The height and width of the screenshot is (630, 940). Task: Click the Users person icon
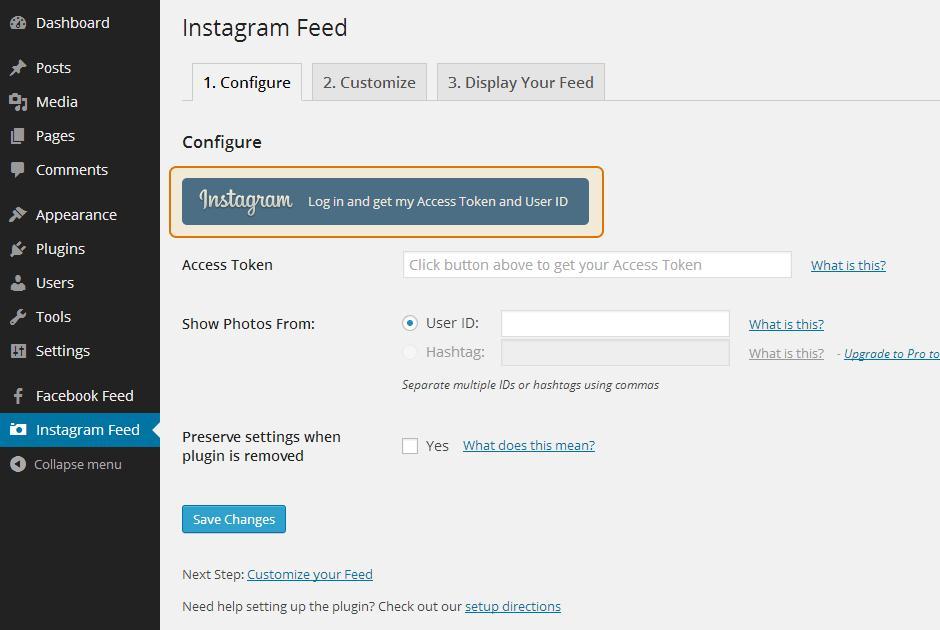(18, 283)
